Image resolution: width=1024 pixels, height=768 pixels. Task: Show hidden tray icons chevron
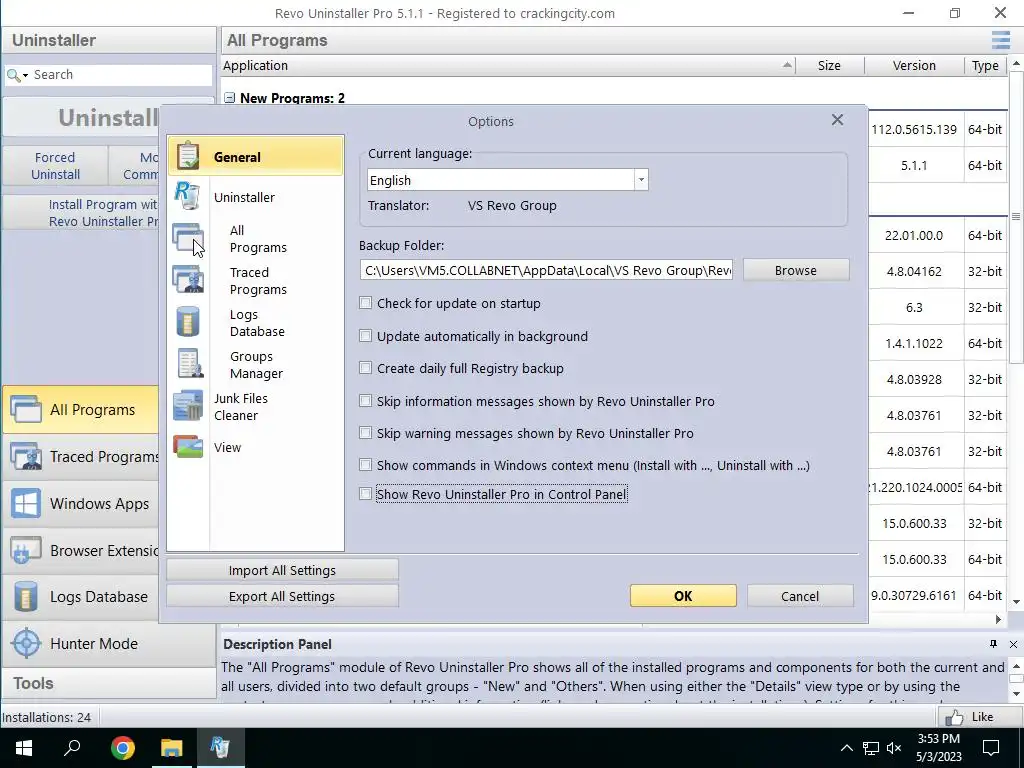846,748
